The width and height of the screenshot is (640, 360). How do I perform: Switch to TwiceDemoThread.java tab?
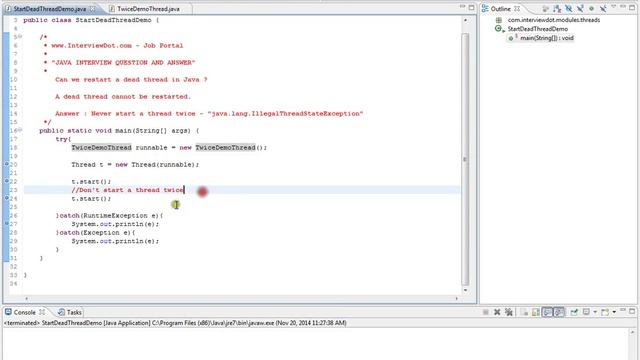pos(148,9)
